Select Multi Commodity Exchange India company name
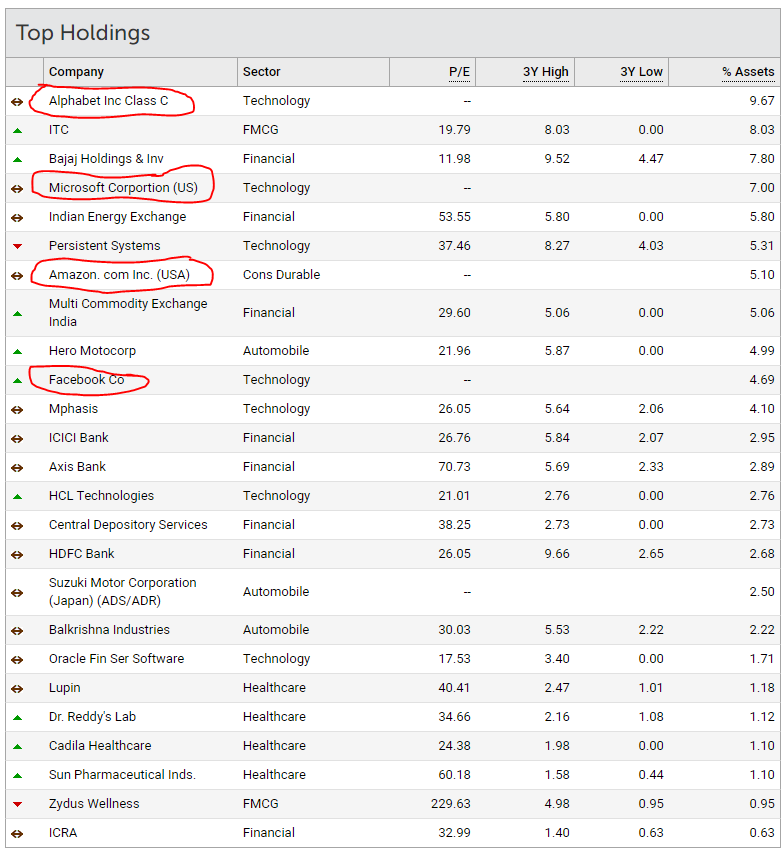 coord(128,313)
